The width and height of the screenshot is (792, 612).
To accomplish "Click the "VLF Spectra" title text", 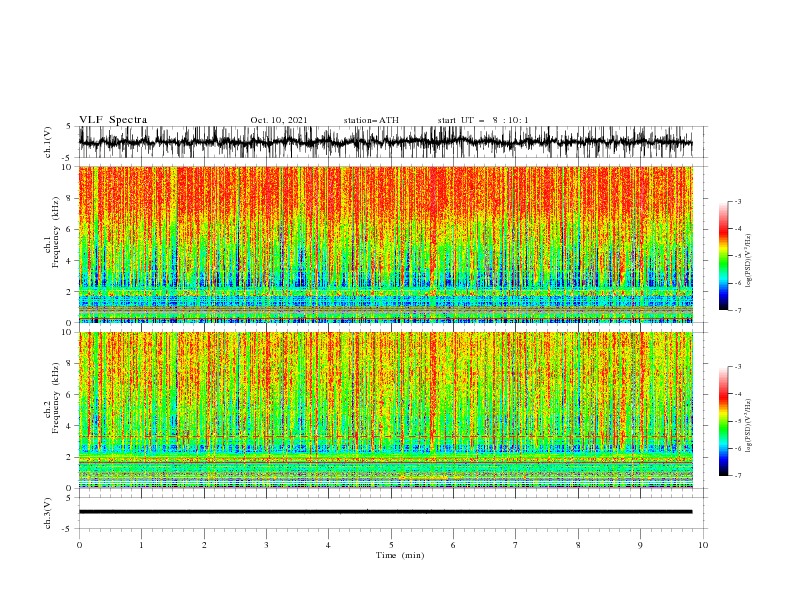I will pos(113,120).
